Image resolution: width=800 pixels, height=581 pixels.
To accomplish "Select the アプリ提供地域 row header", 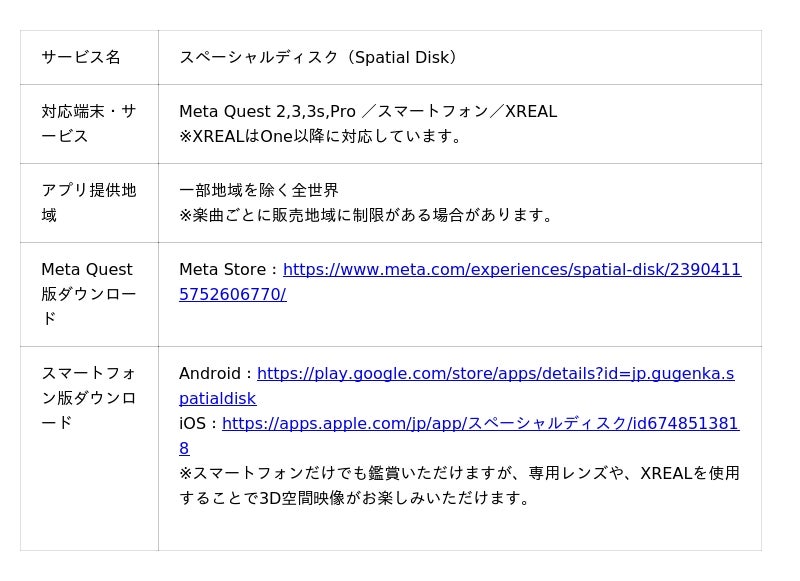I will click(x=88, y=202).
